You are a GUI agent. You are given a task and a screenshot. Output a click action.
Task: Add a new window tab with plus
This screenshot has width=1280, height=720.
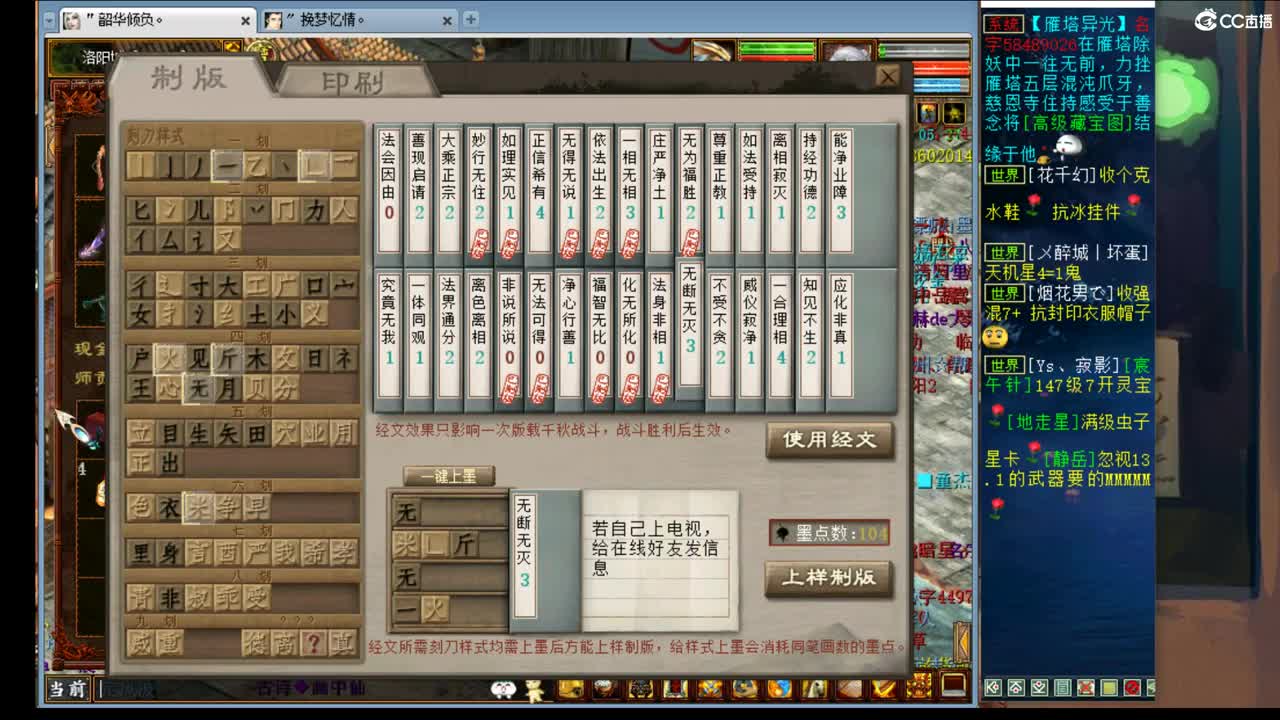[x=471, y=19]
